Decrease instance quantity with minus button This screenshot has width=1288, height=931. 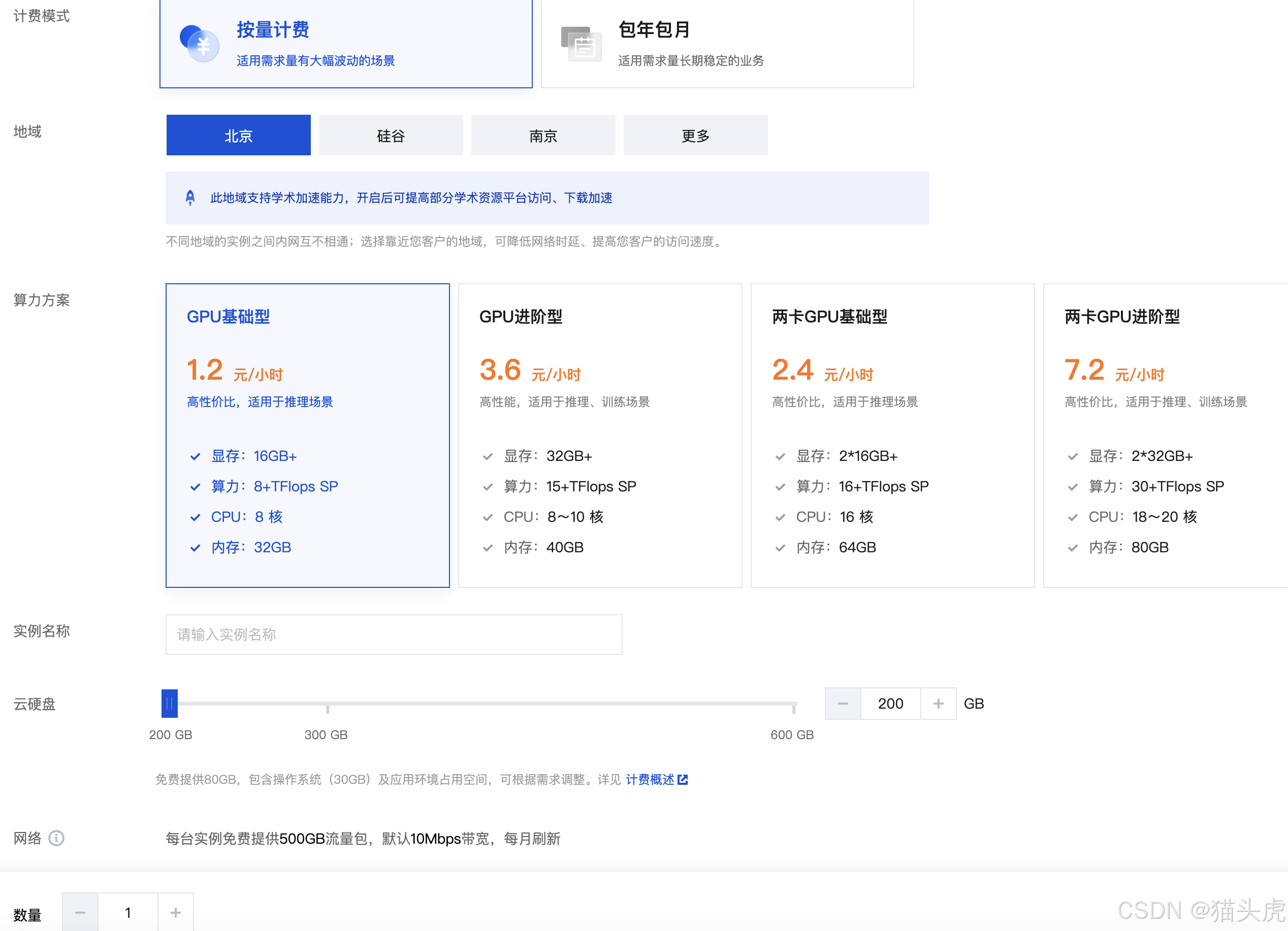pos(80,912)
